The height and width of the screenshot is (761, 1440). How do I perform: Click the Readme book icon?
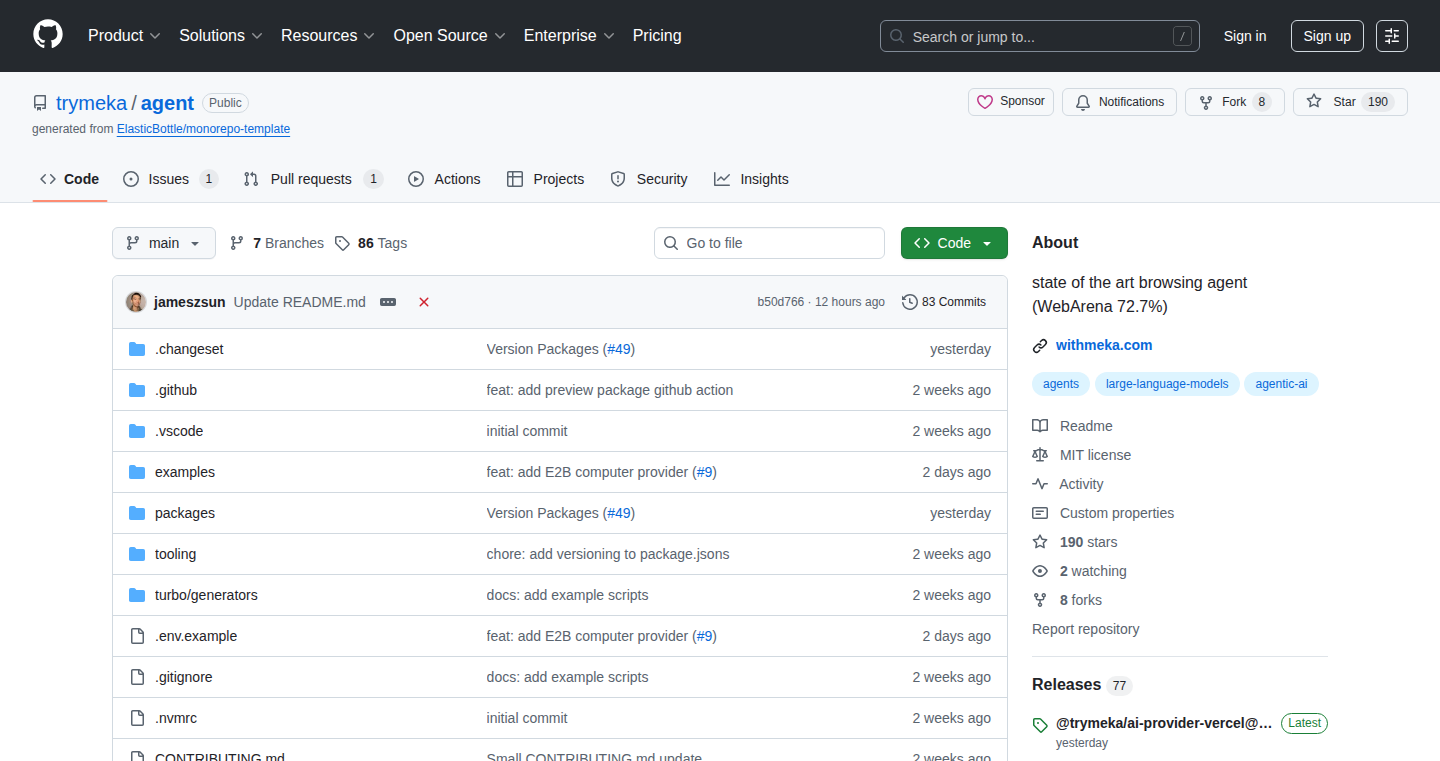[x=1040, y=426]
